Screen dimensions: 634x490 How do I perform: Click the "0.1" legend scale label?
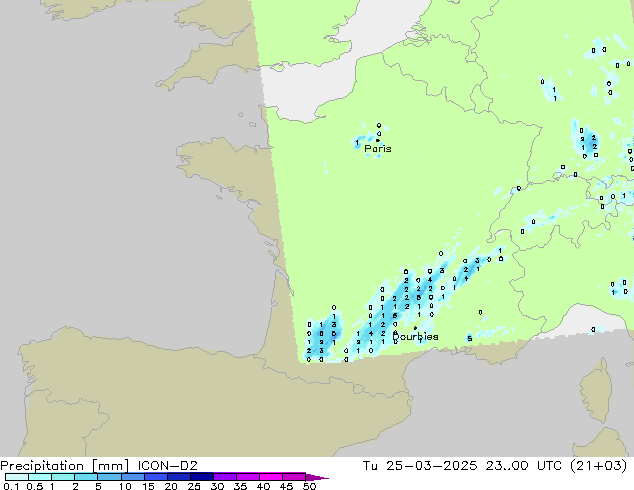point(11,486)
